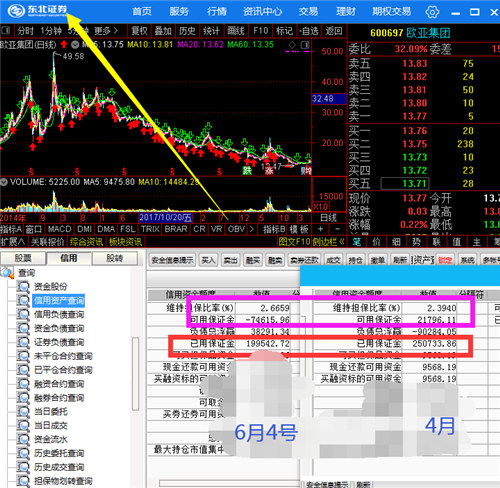Image resolution: width=500 pixels, height=488 pixels.
Task: Click the round dropdown icon beside red arrow
Action: coord(75,44)
